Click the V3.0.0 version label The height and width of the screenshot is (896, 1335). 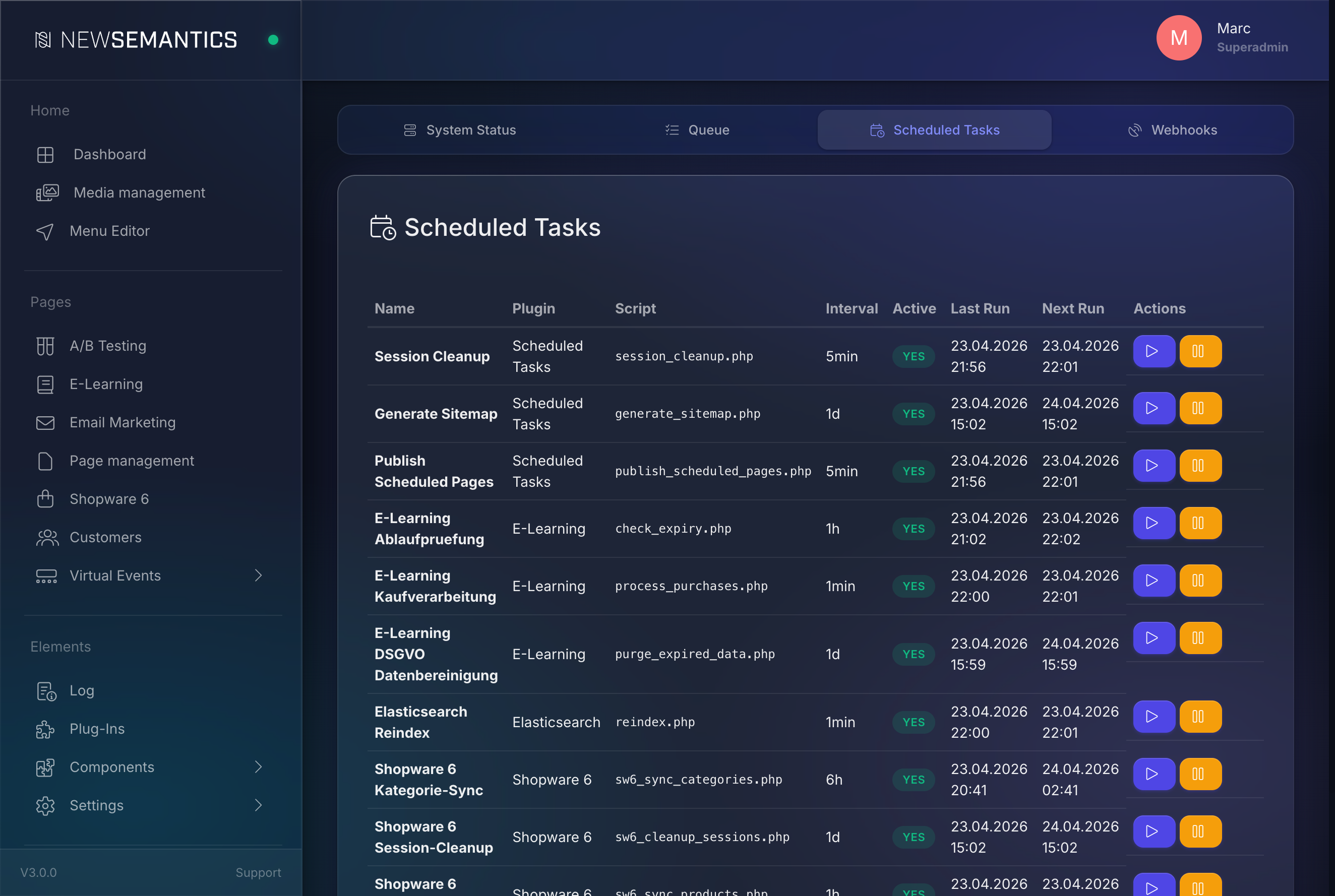click(38, 873)
